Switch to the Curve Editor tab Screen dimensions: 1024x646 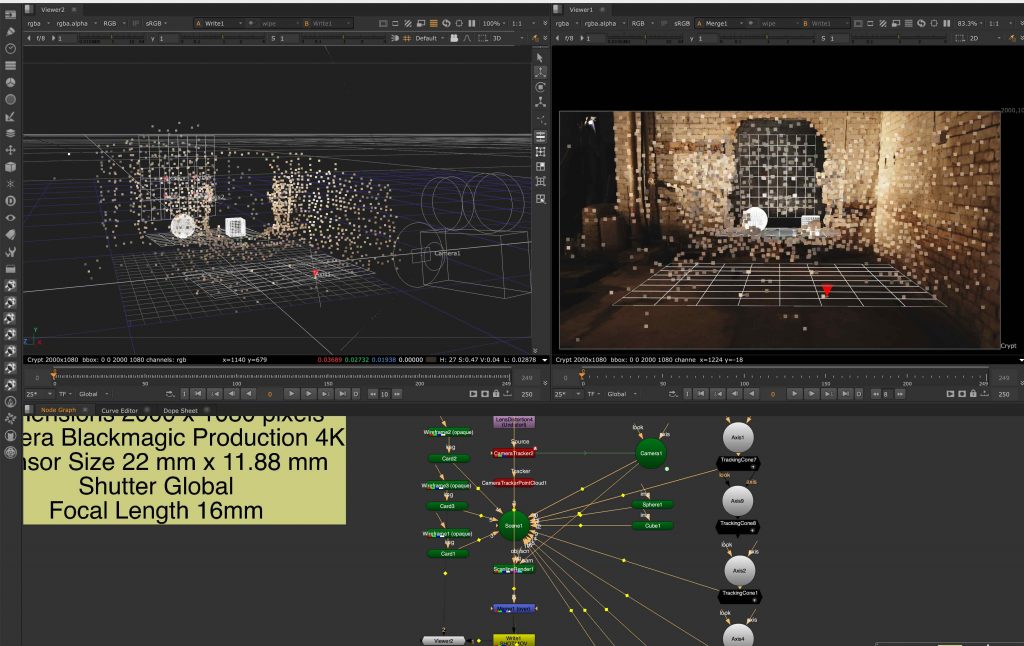[x=120, y=410]
